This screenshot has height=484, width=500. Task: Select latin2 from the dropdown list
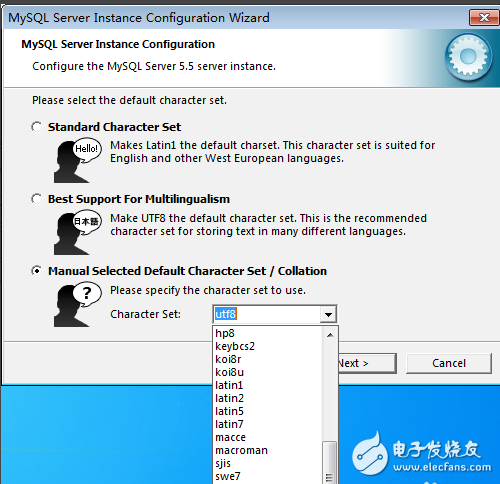[x=268, y=398]
